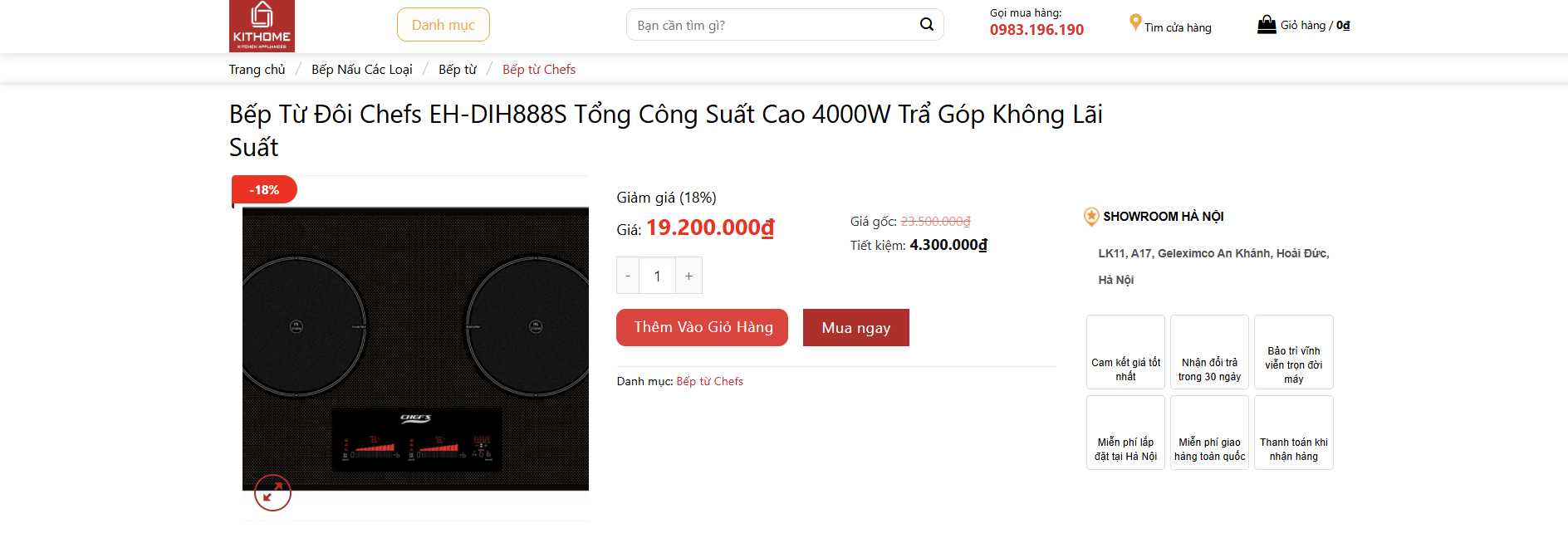Click the search magnifier icon
The height and width of the screenshot is (543, 1568).
(x=927, y=25)
